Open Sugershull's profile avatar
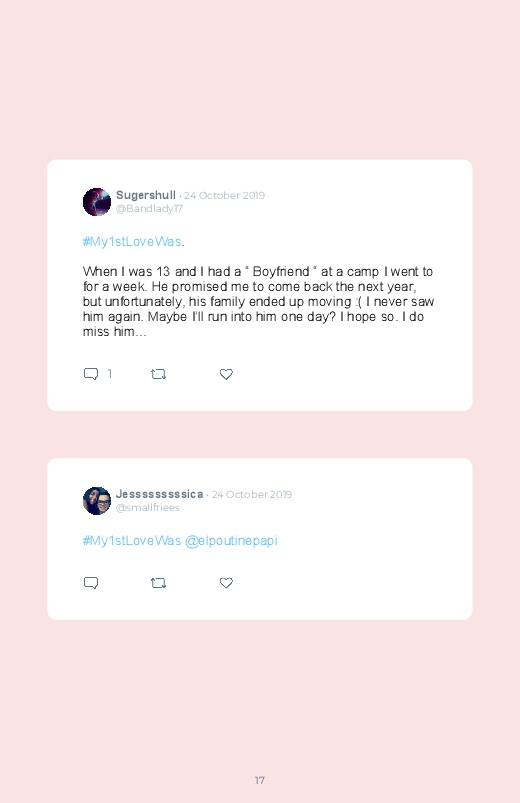 pyautogui.click(x=97, y=202)
